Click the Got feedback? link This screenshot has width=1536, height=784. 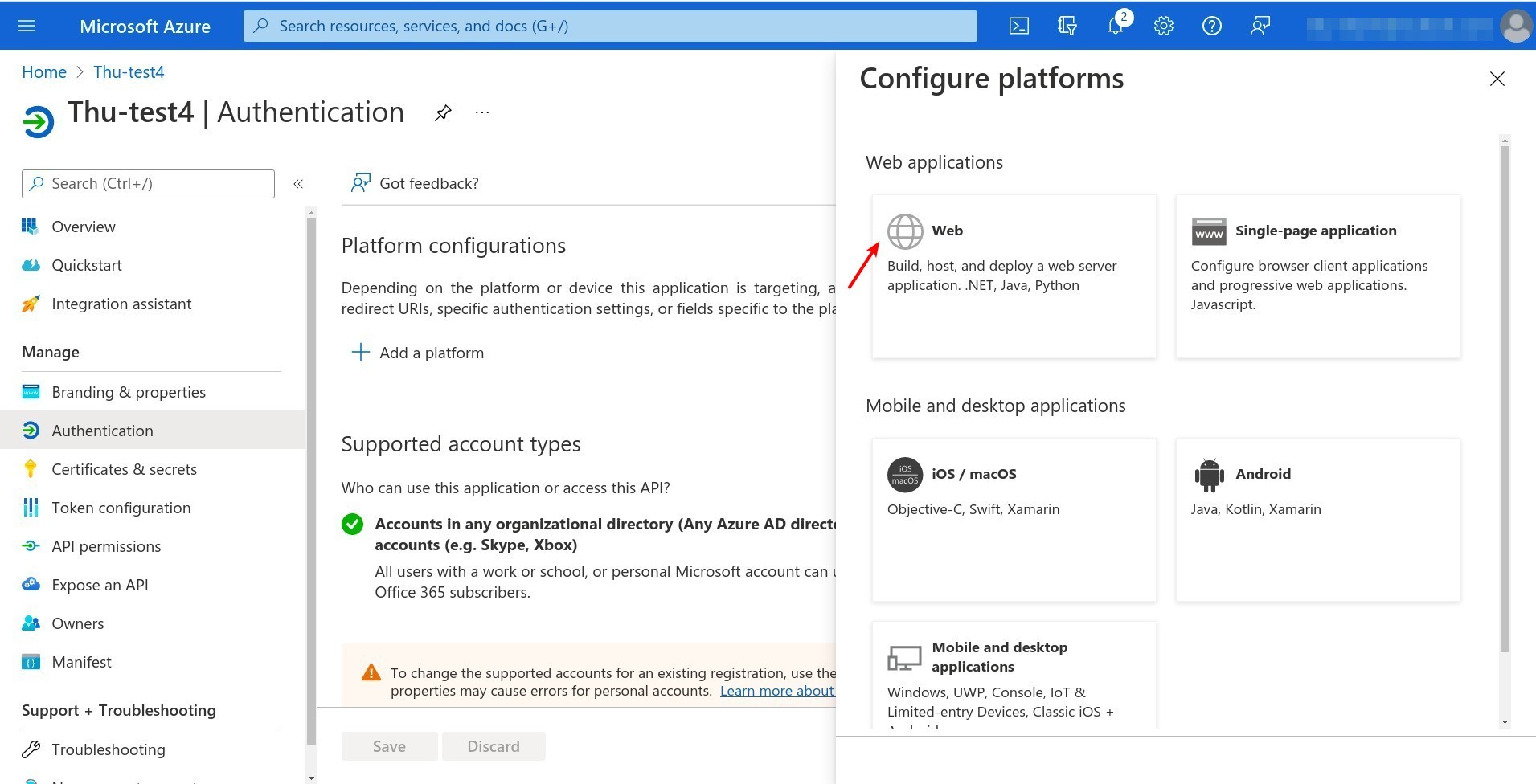click(x=415, y=183)
